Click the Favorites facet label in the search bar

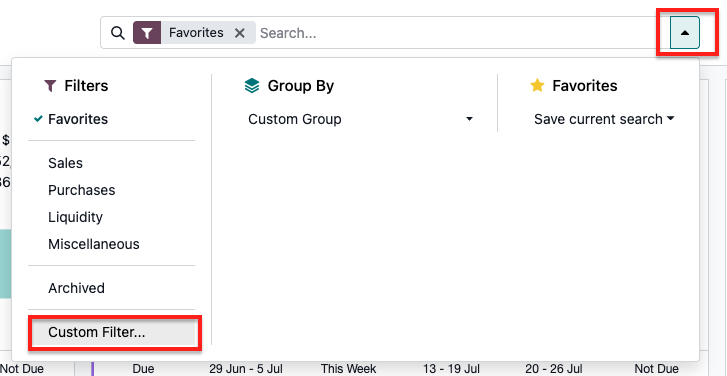tap(196, 33)
